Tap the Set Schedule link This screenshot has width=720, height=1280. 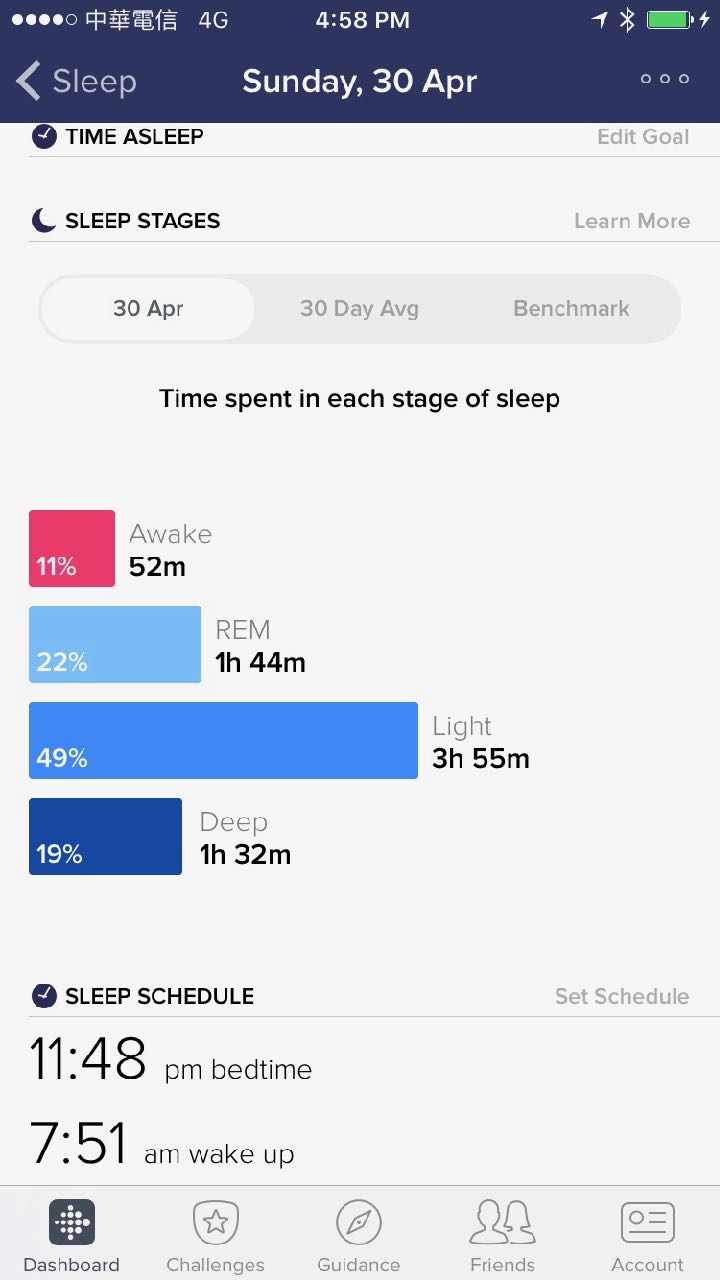[x=622, y=996]
